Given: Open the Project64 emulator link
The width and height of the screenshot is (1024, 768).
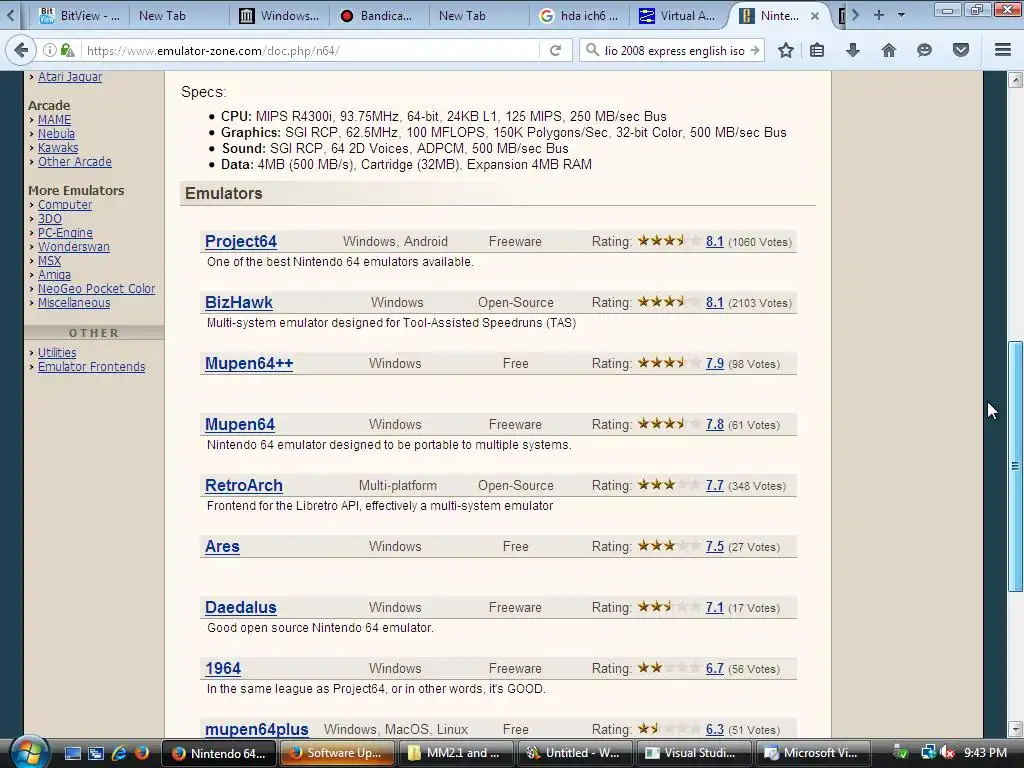Looking at the screenshot, I should click(241, 241).
